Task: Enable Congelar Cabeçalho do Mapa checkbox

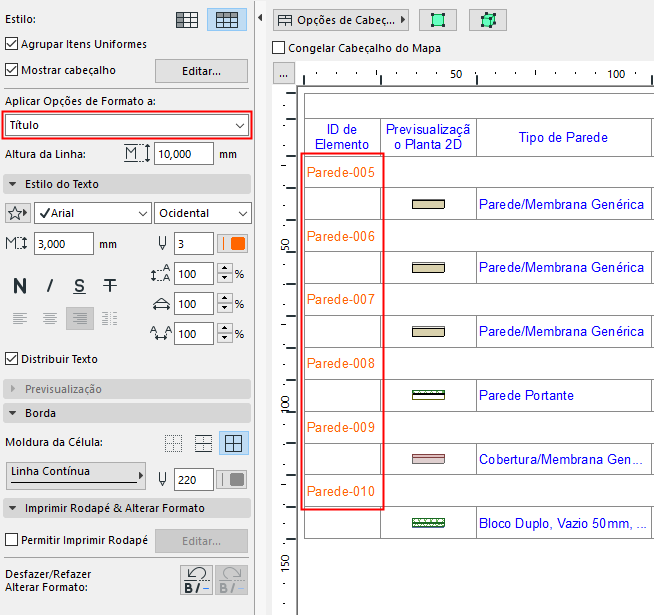Action: pos(279,48)
